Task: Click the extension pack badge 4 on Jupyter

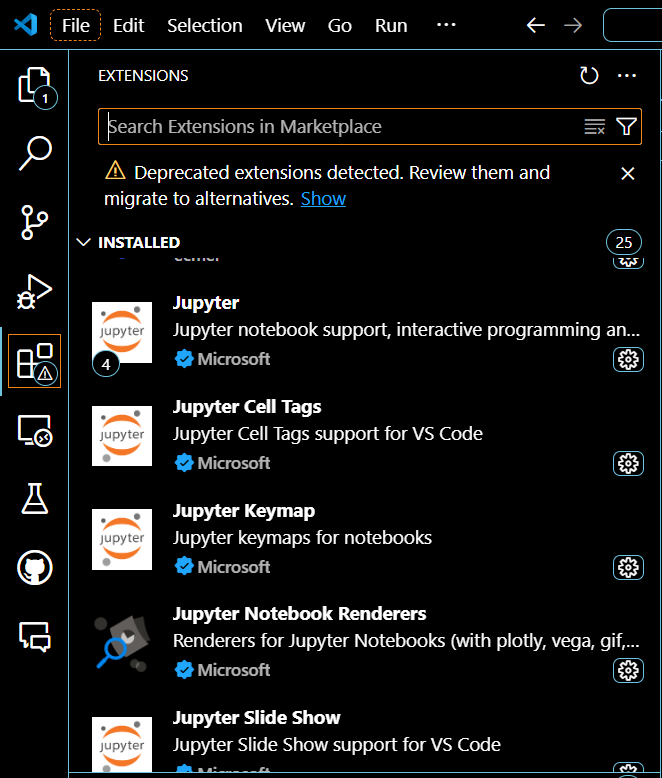Action: (x=106, y=364)
